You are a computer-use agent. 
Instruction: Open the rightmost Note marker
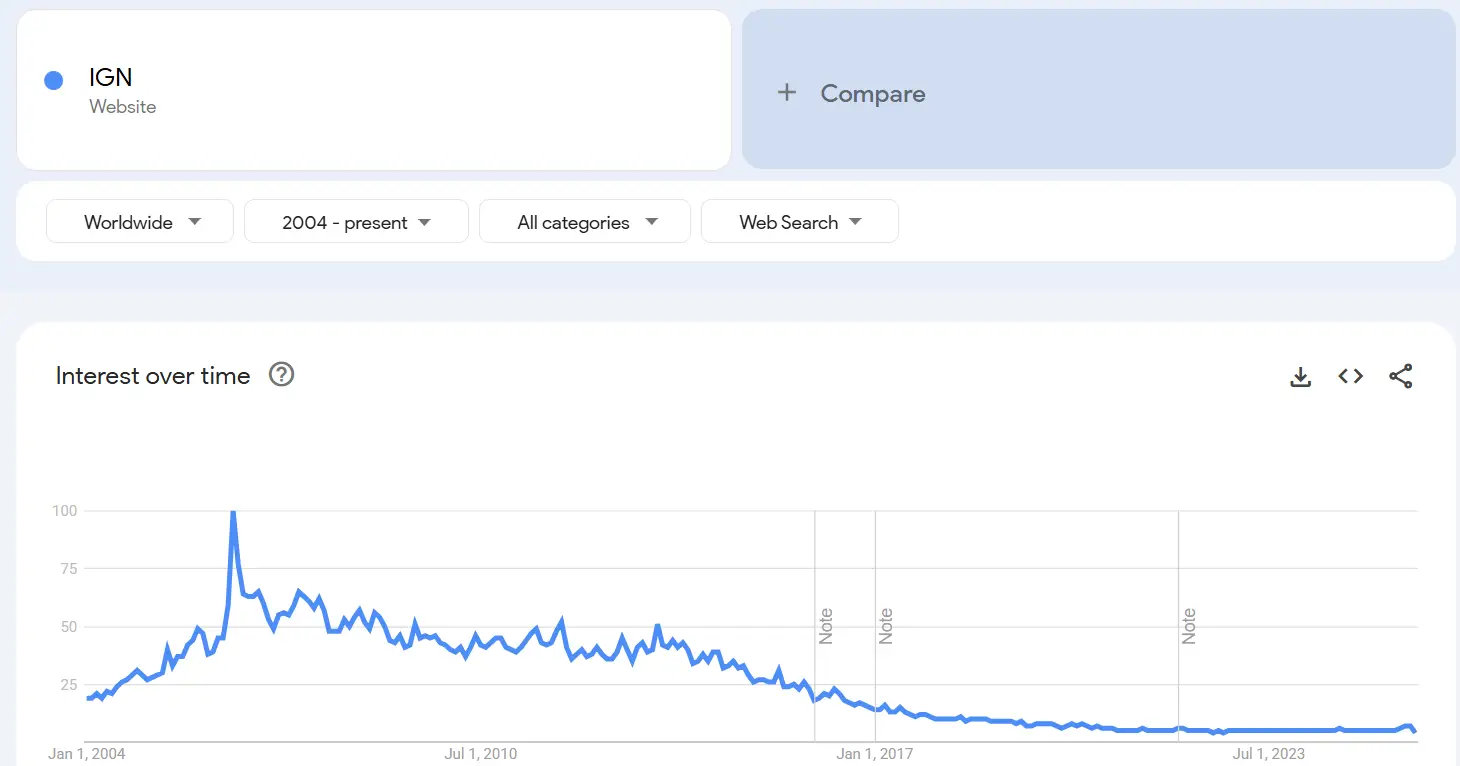pyautogui.click(x=1189, y=626)
